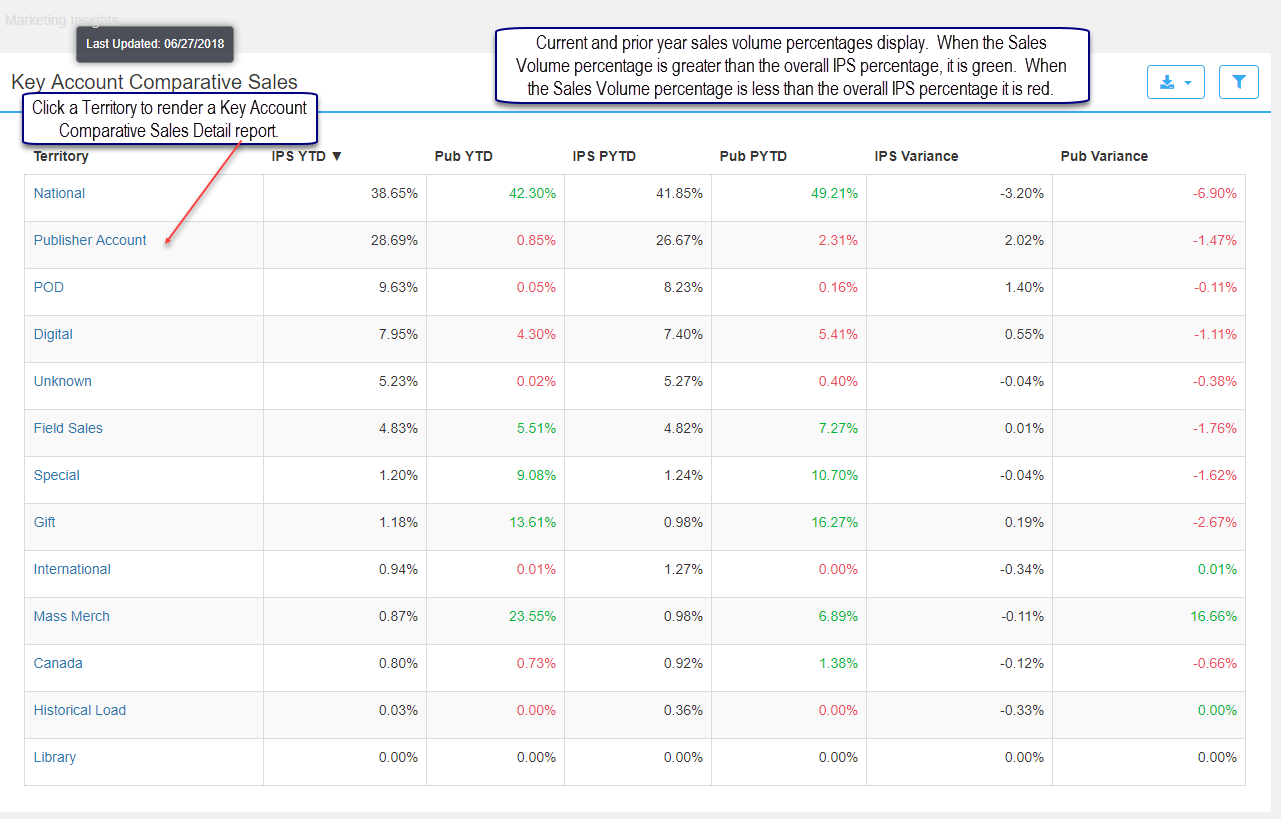Viewport: 1281px width, 819px height.
Task: Select the International IPS PYTD 1.27%
Action: 683,569
